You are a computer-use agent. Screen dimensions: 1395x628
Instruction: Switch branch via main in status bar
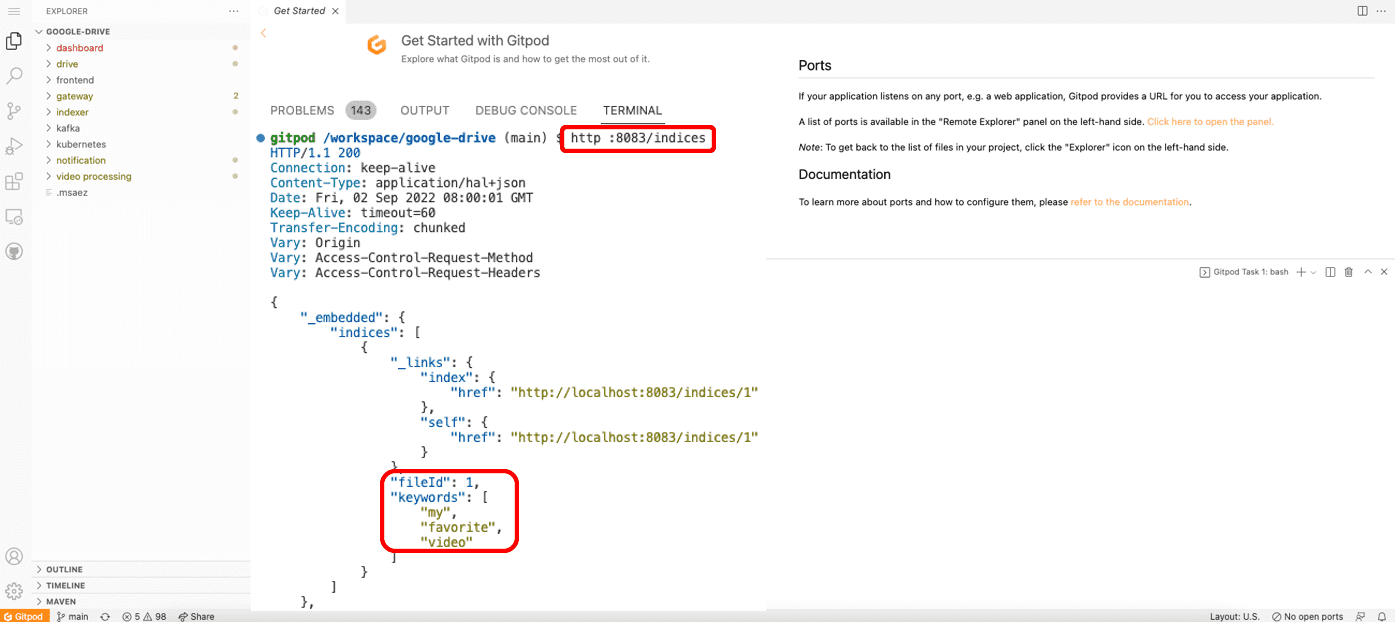coord(73,617)
